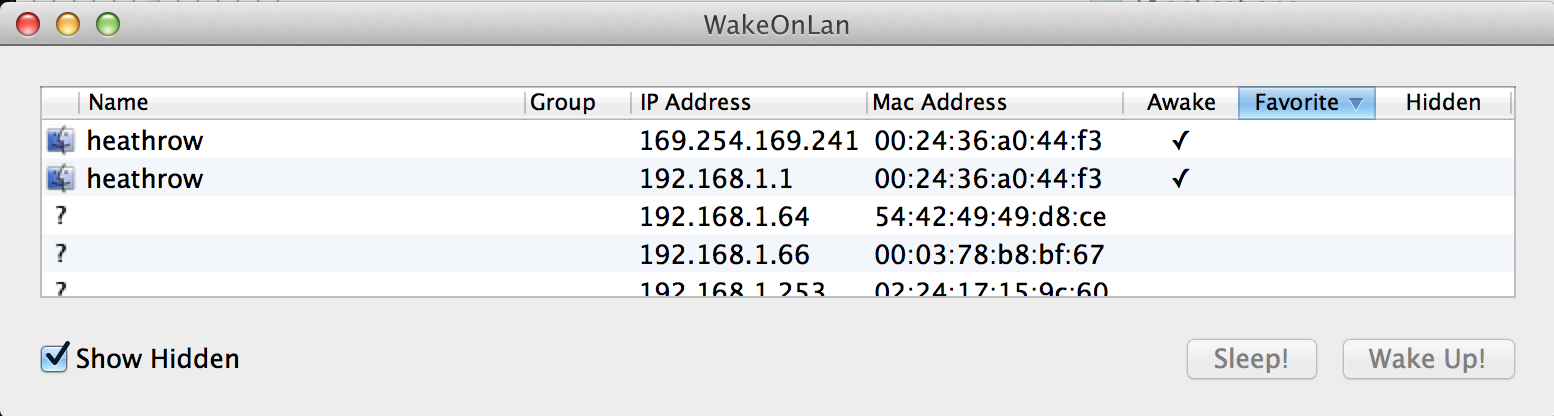Click the Mac icon of 192.168.1.1 heathrow
The width and height of the screenshot is (1554, 416).
61,178
